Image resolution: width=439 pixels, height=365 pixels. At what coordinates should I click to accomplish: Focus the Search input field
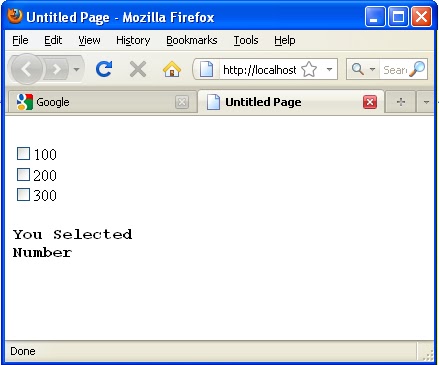click(x=395, y=70)
